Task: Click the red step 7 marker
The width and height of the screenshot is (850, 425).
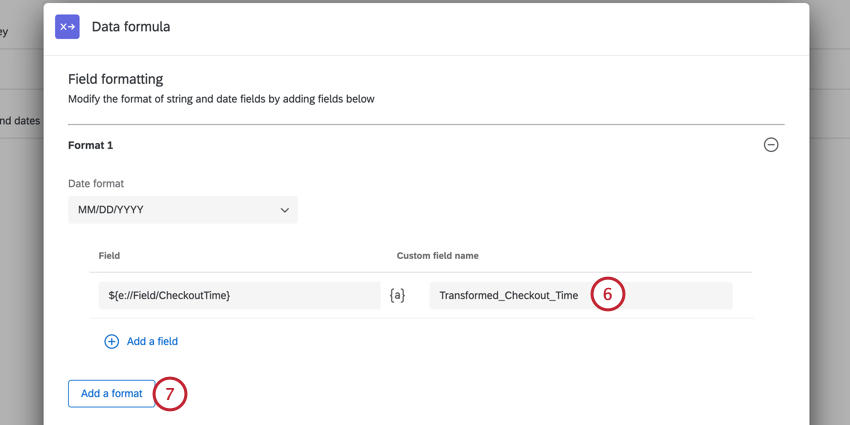Action: coord(170,394)
